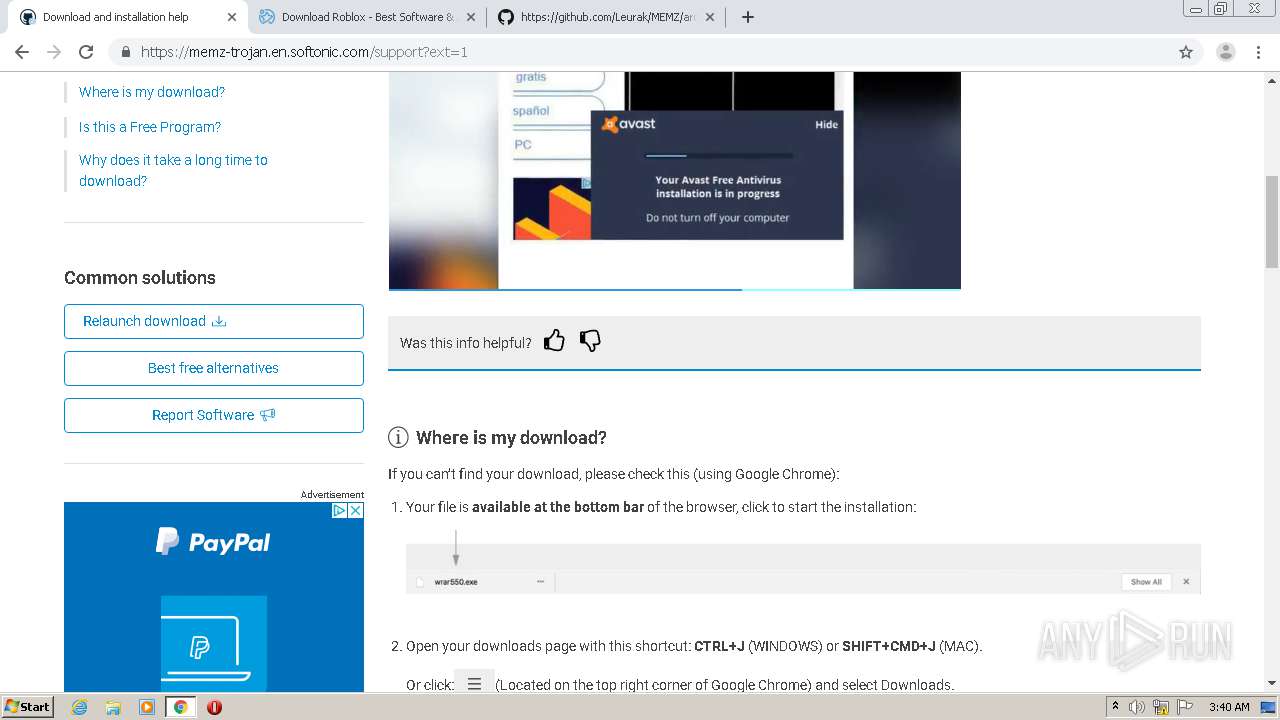Click the taskbar clock showing 3:40 AM

click(1229, 707)
